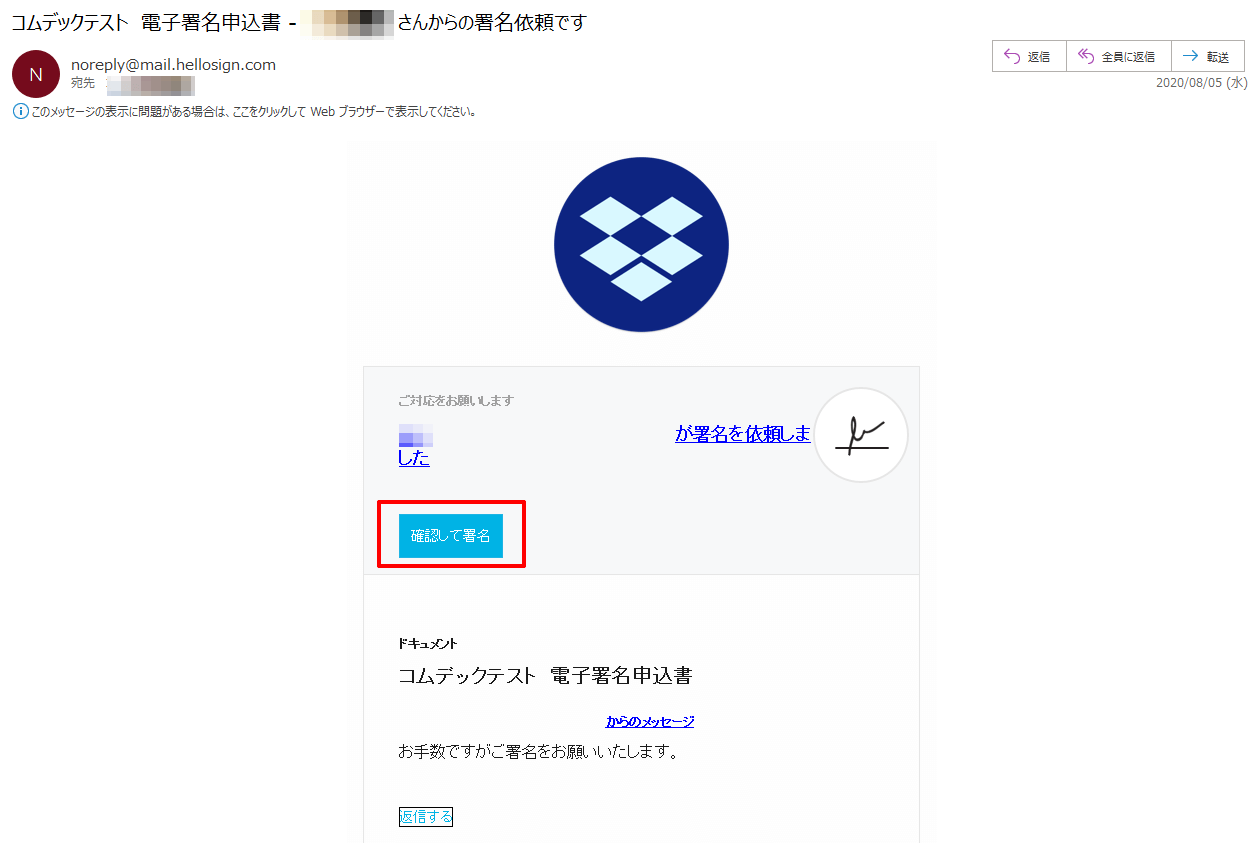Click the 返信 reply button
Screen dimensions: 1248x843
(1029, 57)
